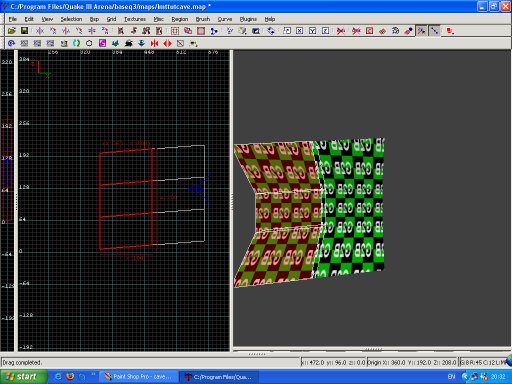The image size is (512, 384).
Task: Toggle free scaling
Action: [287, 31]
